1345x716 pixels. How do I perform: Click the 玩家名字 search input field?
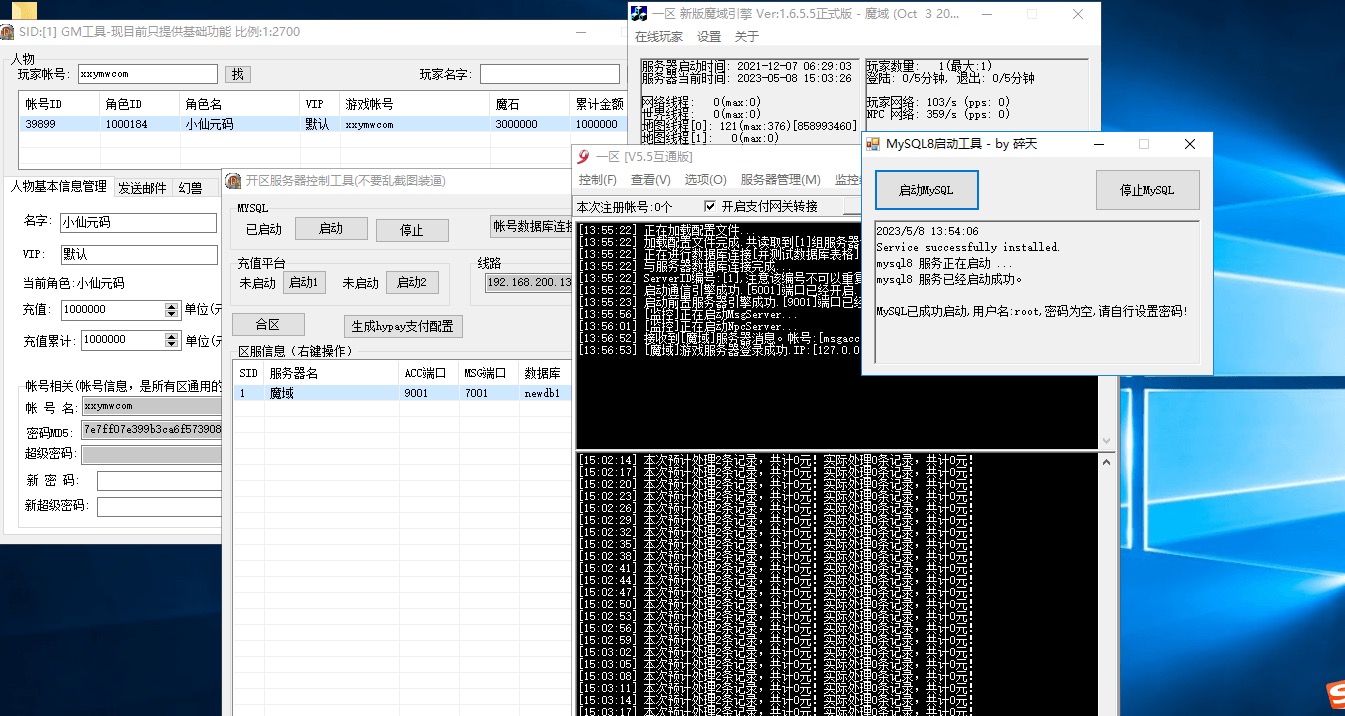coord(549,74)
